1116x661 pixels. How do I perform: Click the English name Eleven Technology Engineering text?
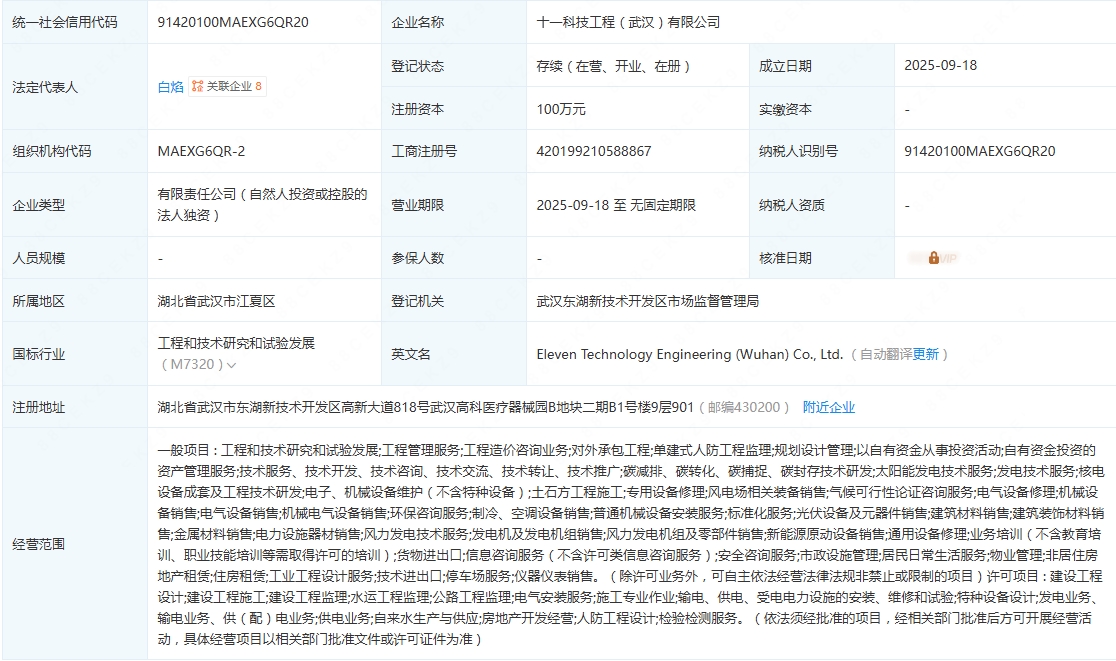690,354
